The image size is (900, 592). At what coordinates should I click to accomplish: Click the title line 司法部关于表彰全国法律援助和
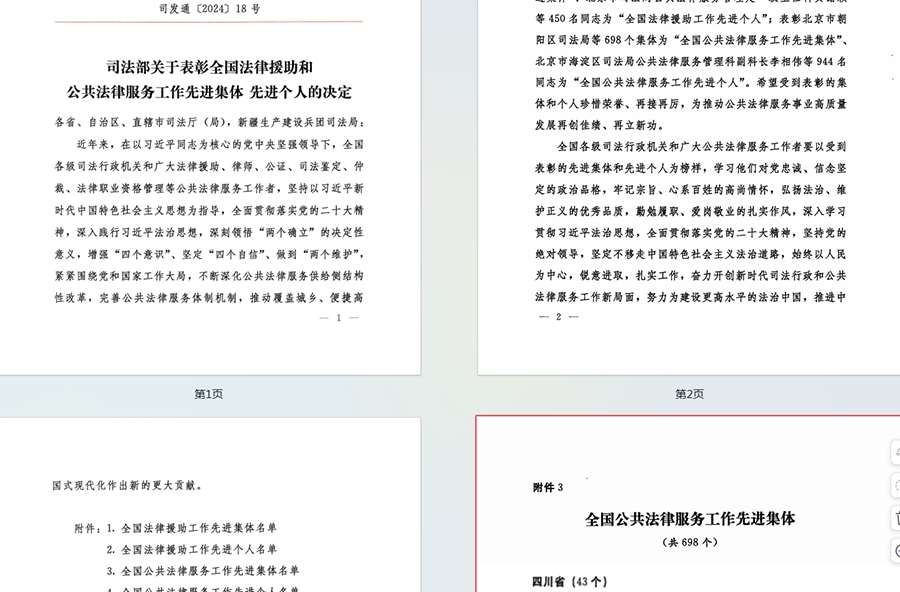[x=210, y=67]
